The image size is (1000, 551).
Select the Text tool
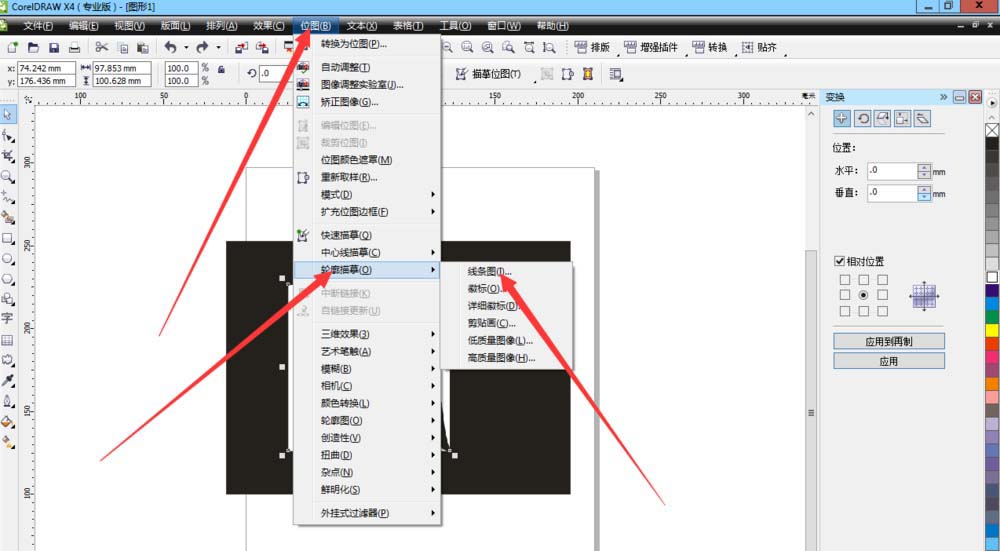(x=8, y=320)
